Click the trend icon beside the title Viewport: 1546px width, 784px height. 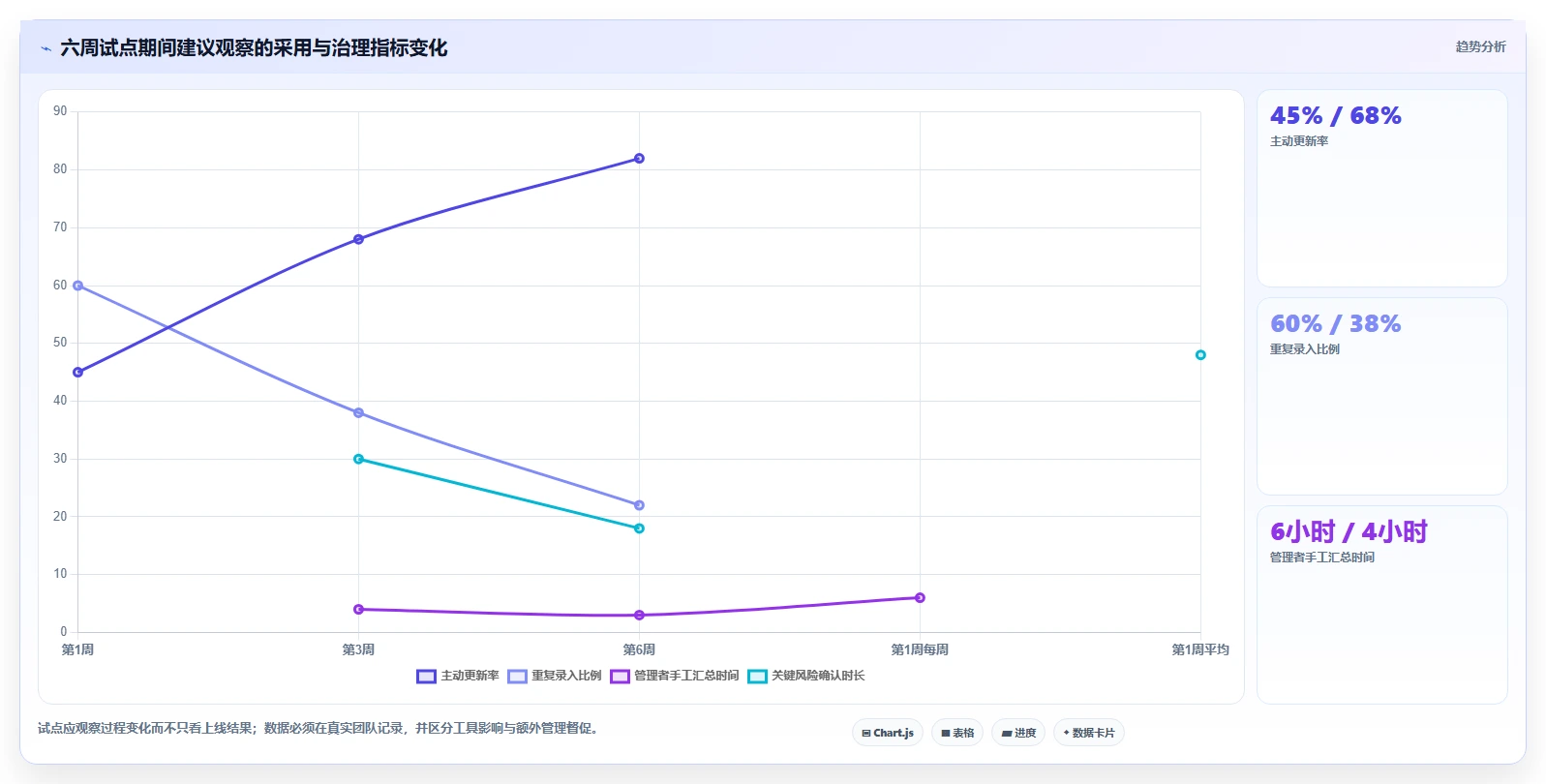(45, 48)
